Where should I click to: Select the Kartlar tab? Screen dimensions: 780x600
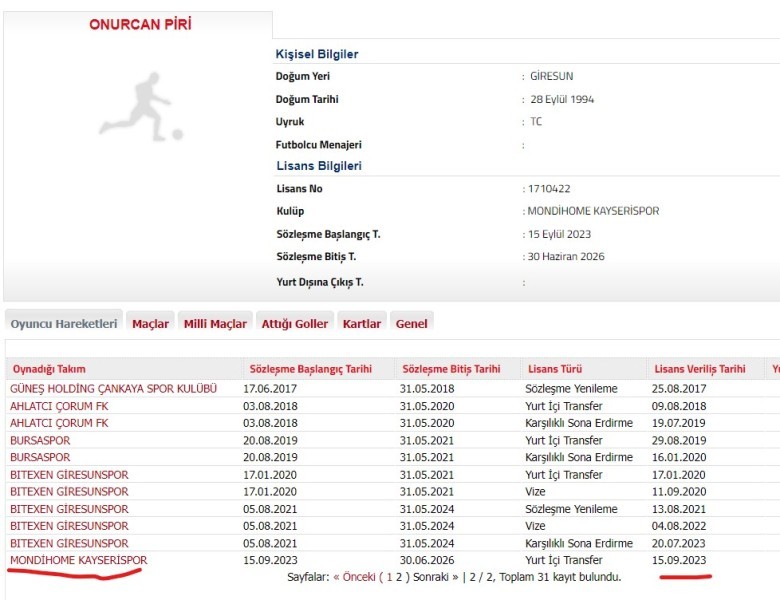coord(361,324)
